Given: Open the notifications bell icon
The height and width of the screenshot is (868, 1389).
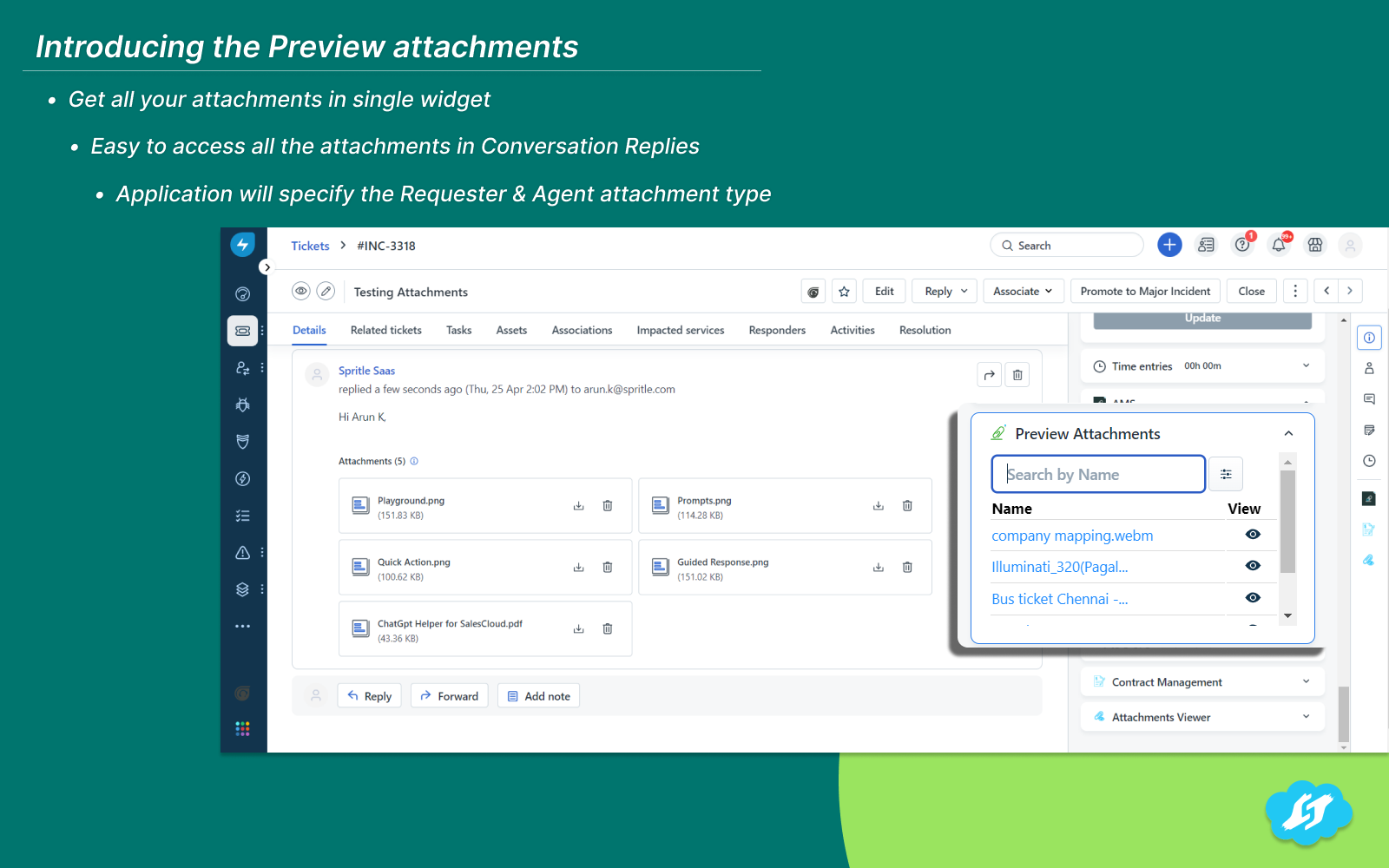Looking at the screenshot, I should point(1279,245).
